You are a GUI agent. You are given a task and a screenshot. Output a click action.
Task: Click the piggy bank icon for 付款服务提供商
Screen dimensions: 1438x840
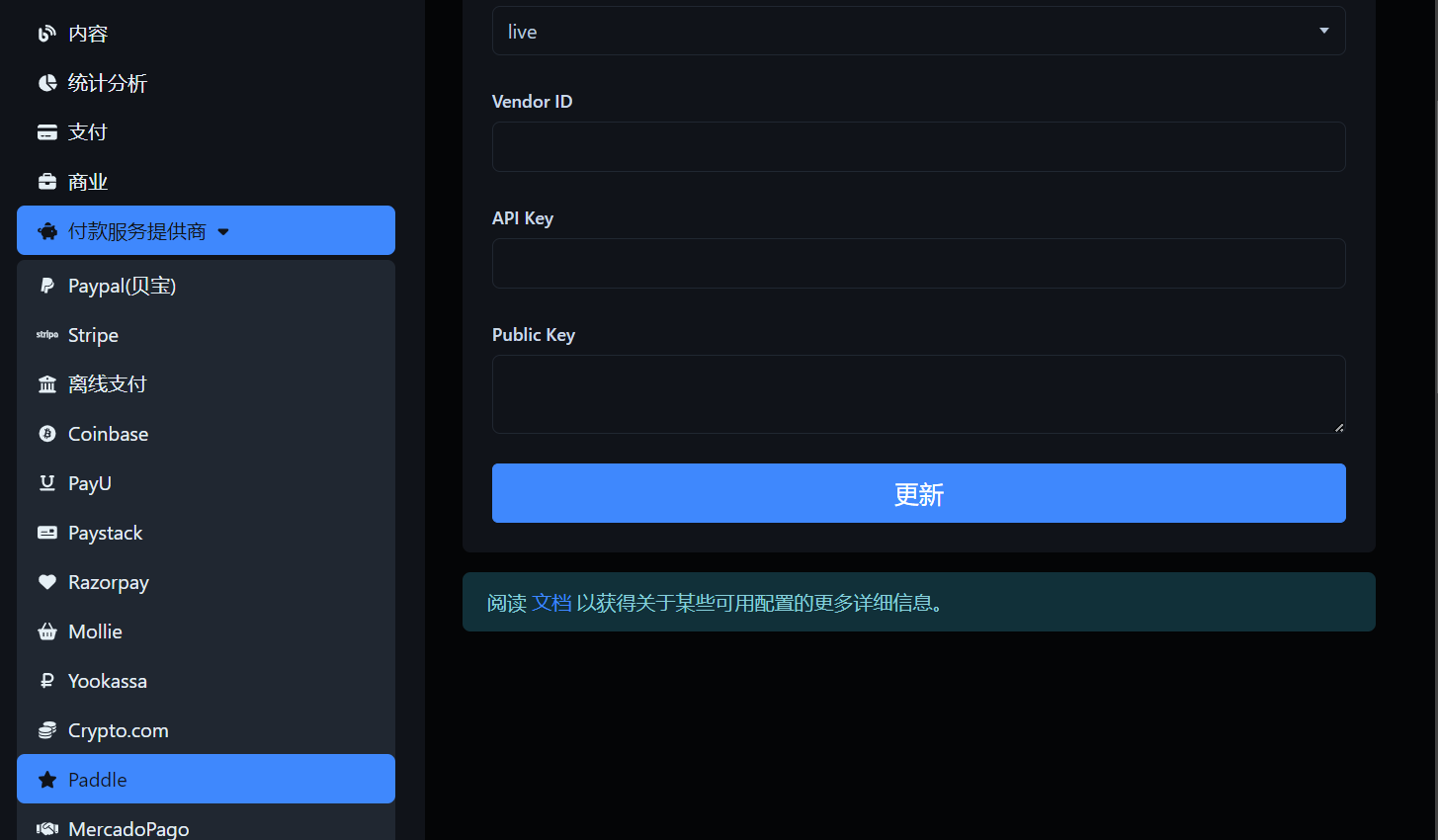46,231
